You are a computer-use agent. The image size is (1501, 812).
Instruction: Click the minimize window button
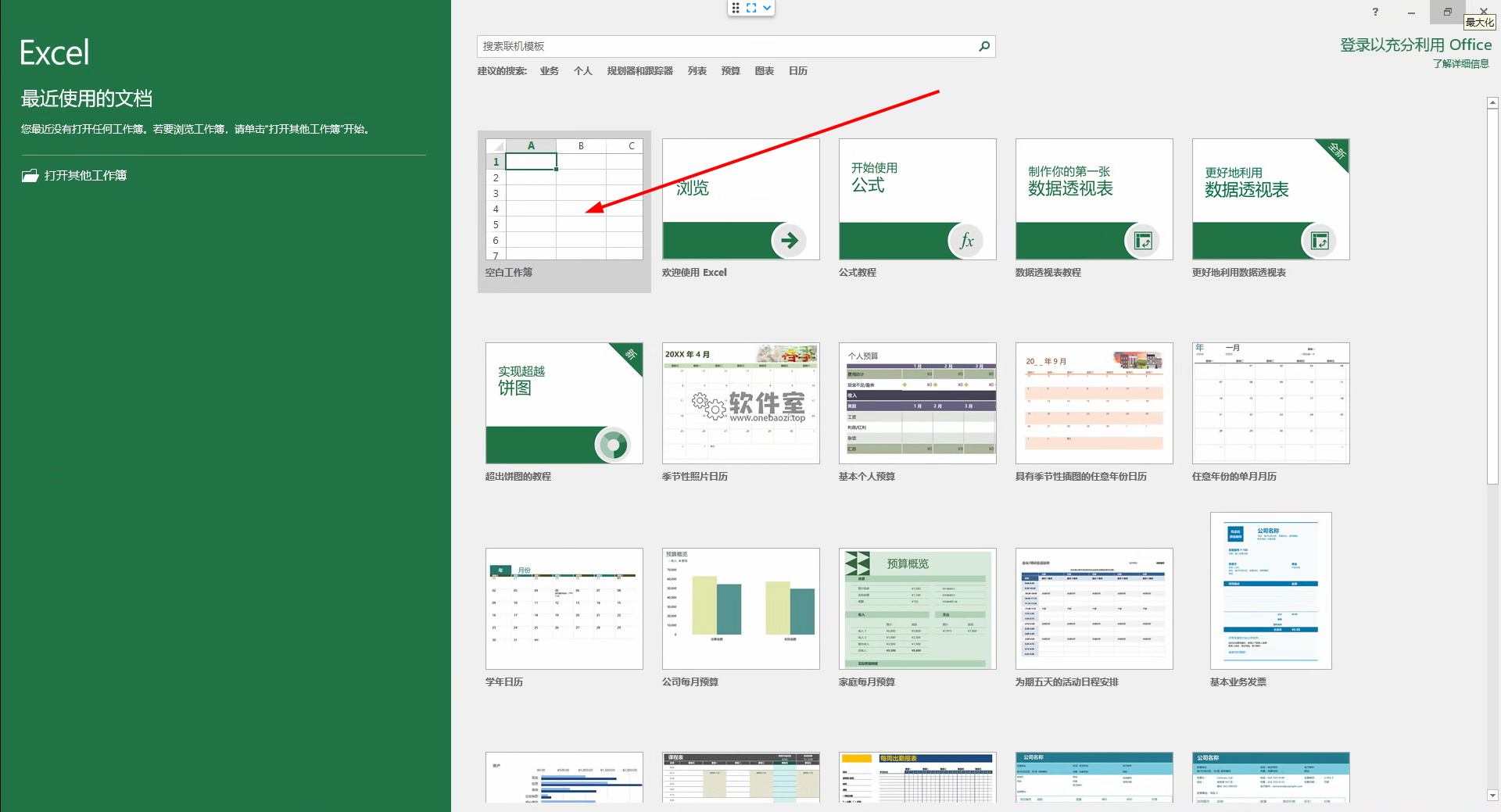click(x=1411, y=13)
